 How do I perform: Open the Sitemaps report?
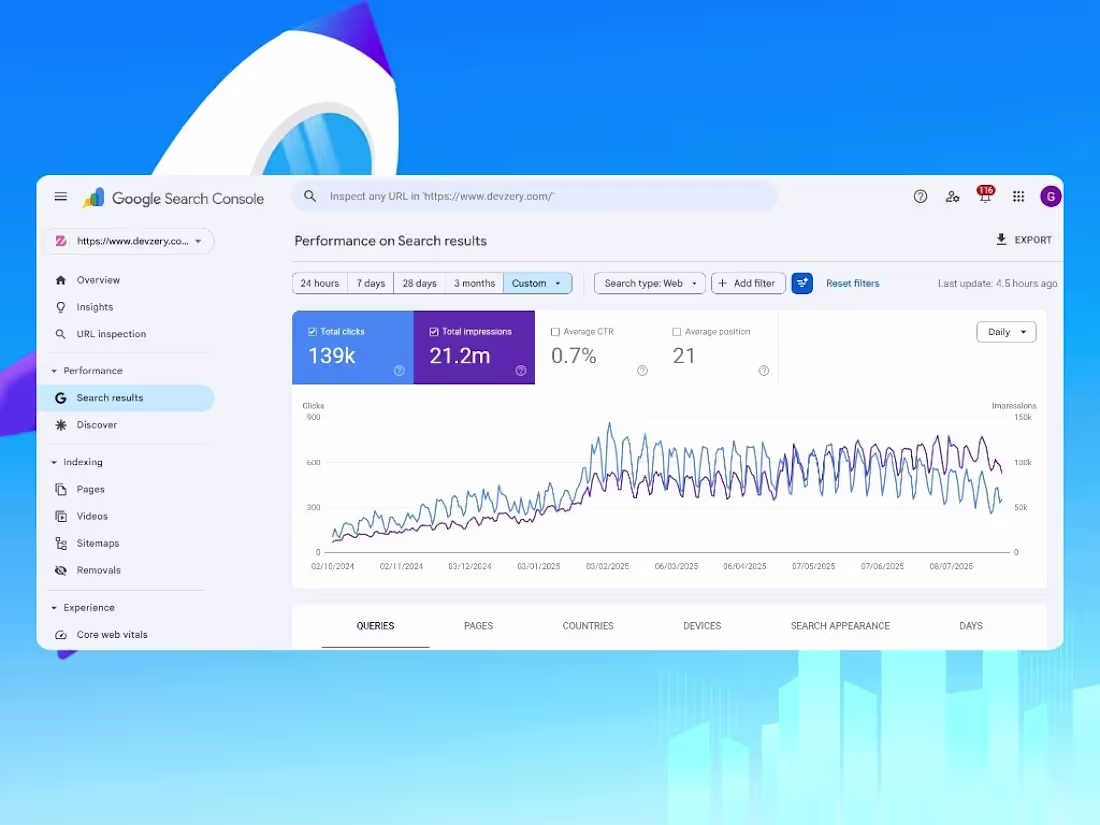point(99,543)
